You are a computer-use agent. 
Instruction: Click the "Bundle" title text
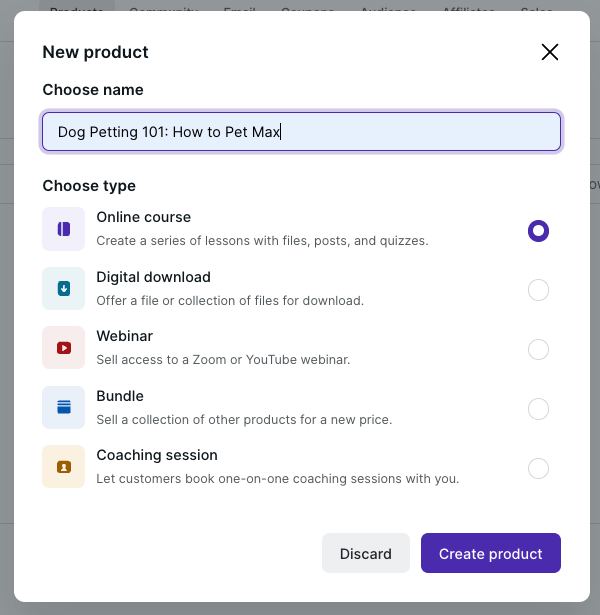click(x=120, y=396)
